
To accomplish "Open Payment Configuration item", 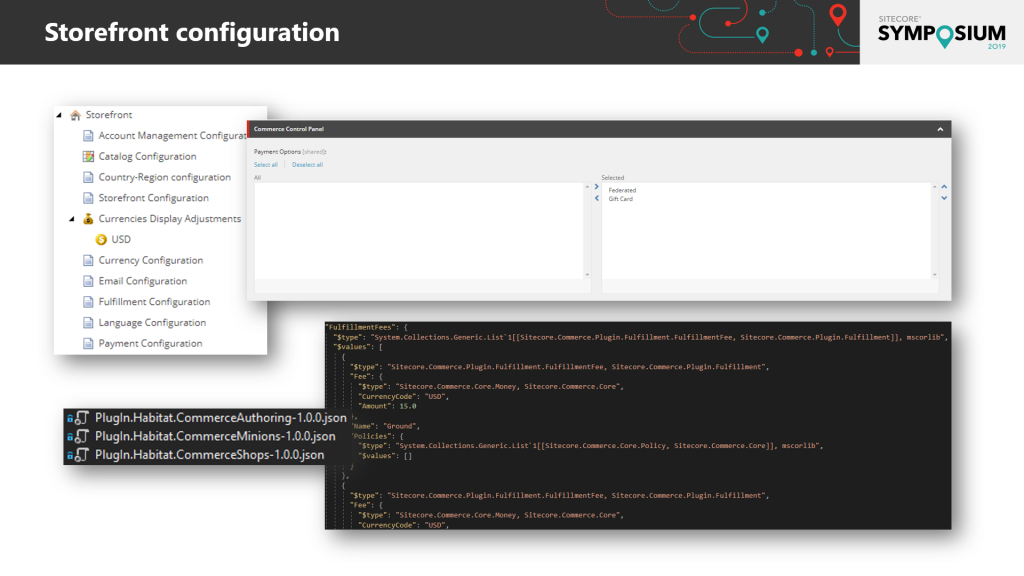I will 150,344.
